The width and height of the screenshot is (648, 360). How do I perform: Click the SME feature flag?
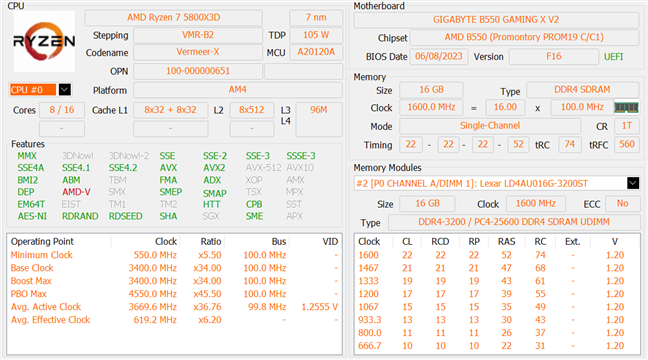pos(254,216)
